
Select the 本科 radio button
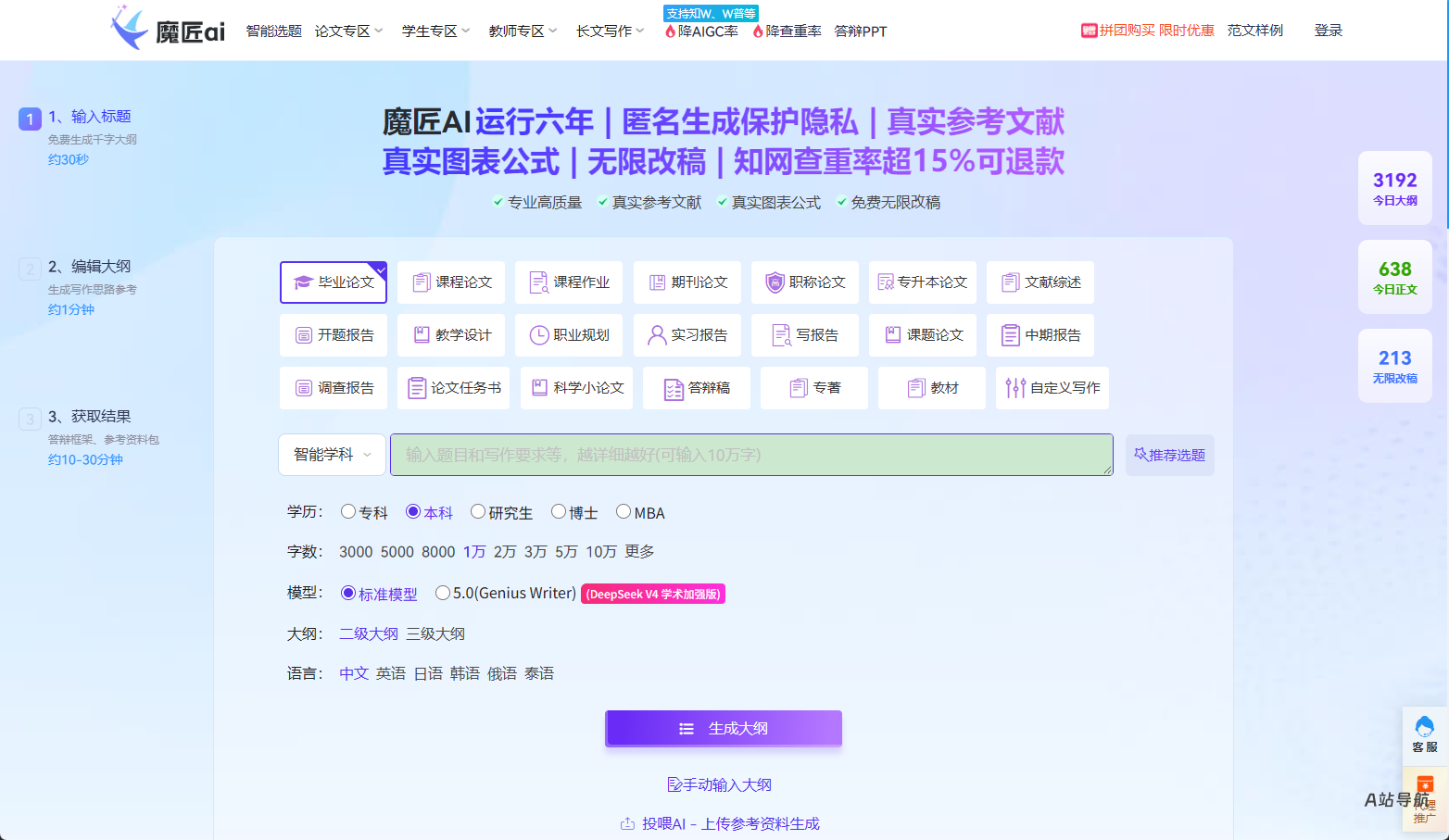coord(413,511)
